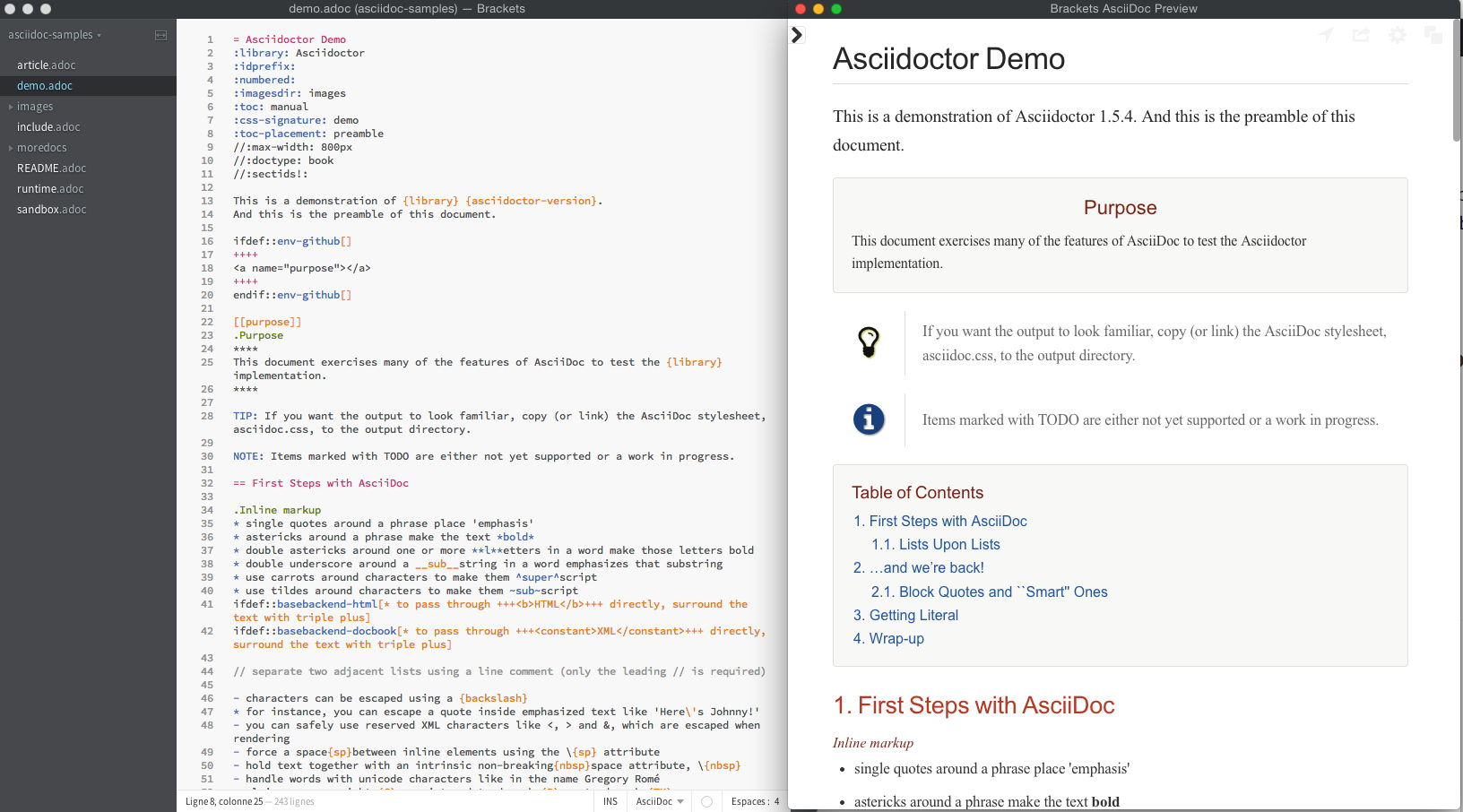
Task: Click line number 22 in the gutter
Action: 207,322
